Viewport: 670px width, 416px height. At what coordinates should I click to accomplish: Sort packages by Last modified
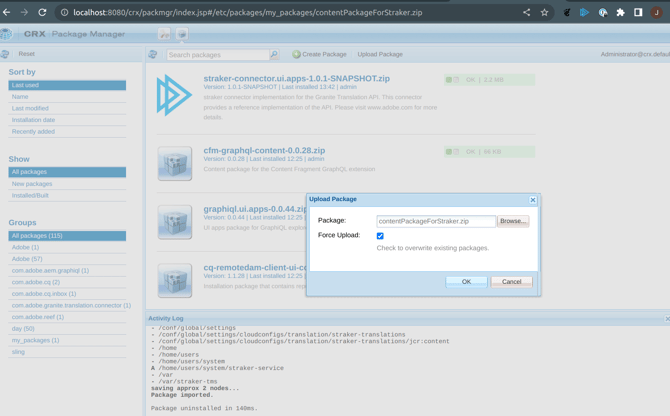click(30, 108)
